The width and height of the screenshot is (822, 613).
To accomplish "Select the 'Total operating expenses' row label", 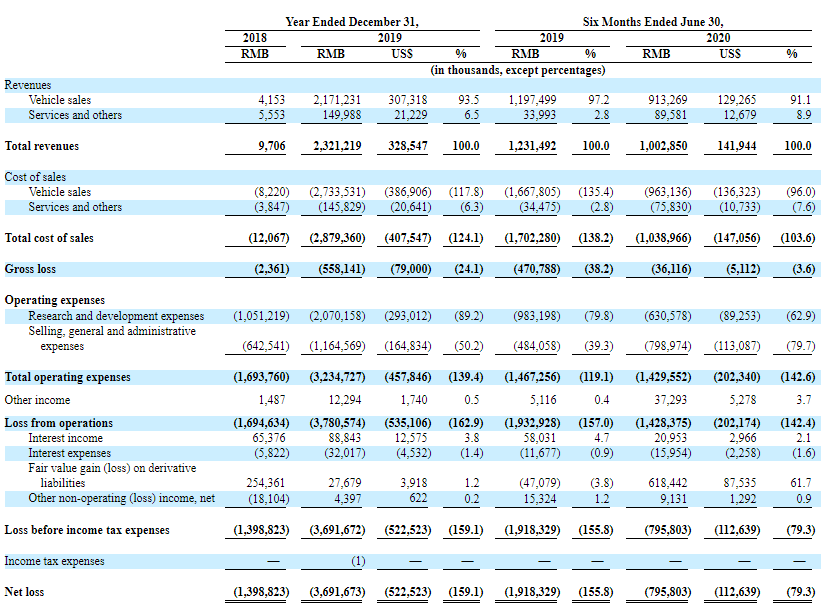I will click(67, 378).
